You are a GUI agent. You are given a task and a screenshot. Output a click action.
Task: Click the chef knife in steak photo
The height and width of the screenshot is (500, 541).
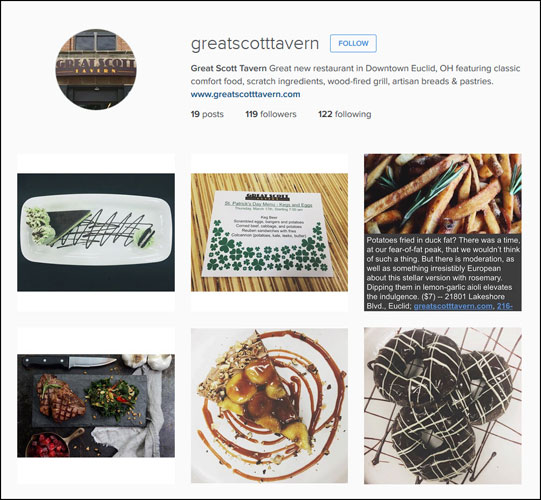69,362
